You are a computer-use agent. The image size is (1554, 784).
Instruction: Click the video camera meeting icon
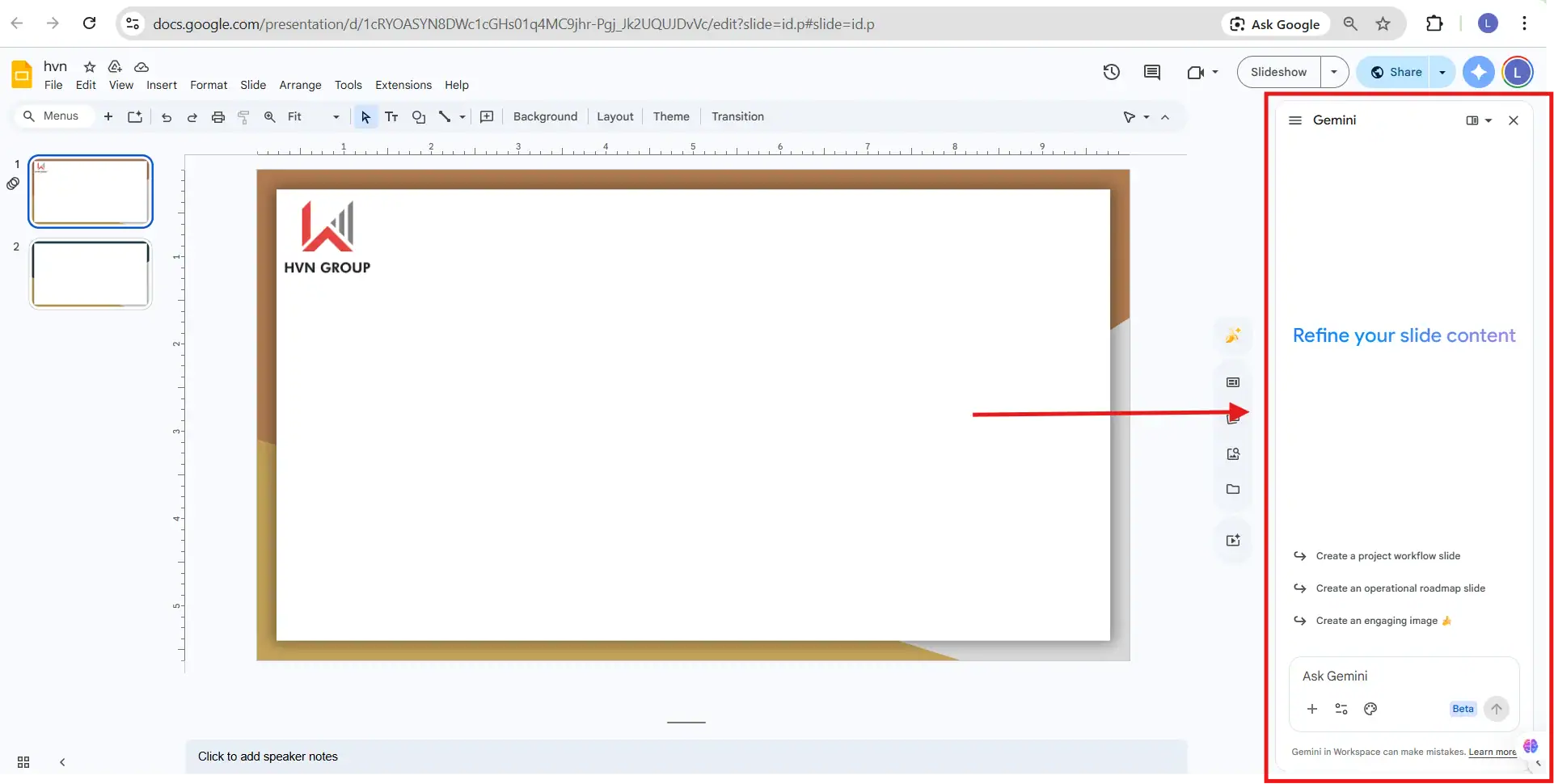pos(1195,72)
